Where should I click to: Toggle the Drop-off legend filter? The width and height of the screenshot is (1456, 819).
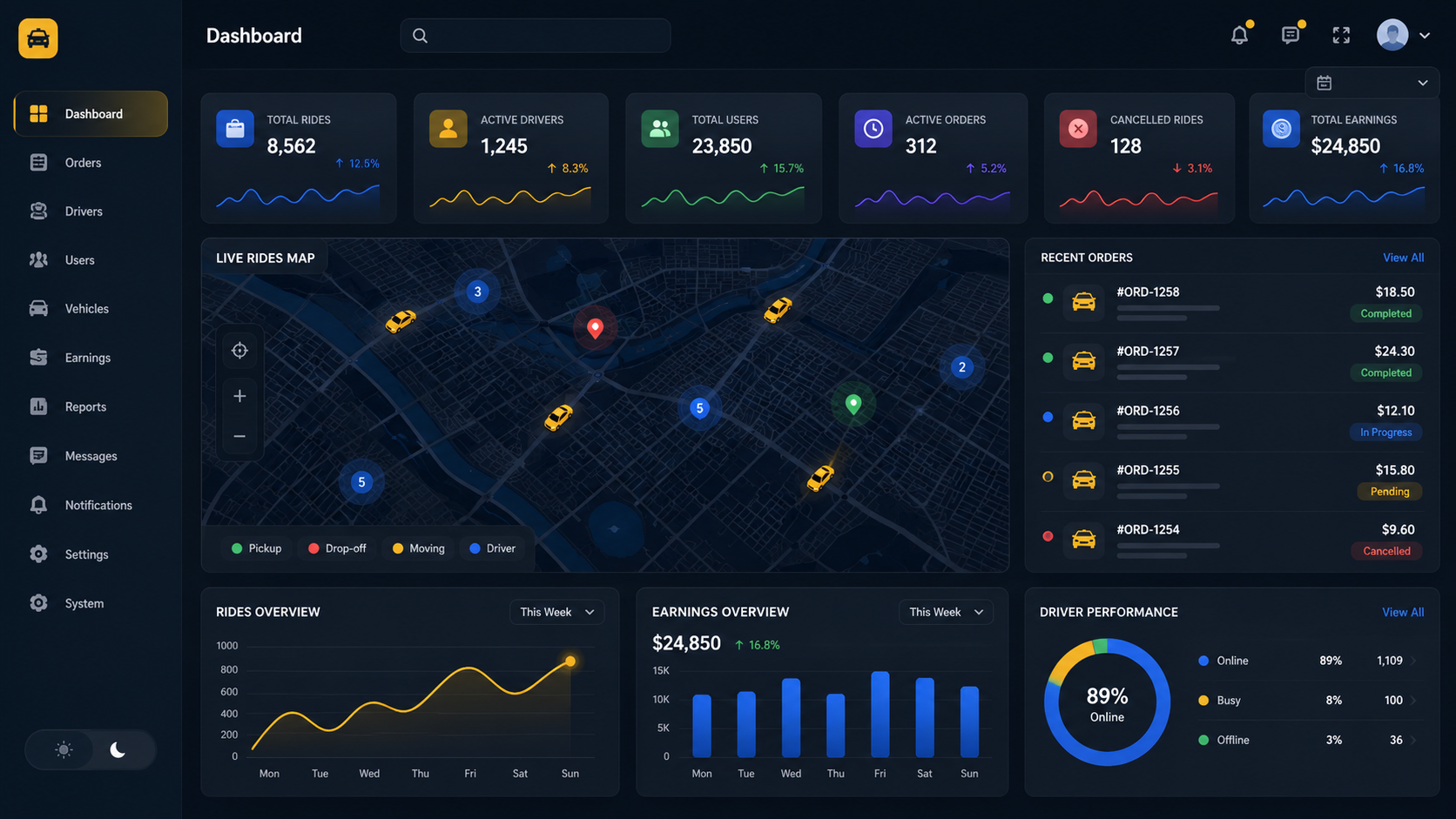click(x=338, y=548)
